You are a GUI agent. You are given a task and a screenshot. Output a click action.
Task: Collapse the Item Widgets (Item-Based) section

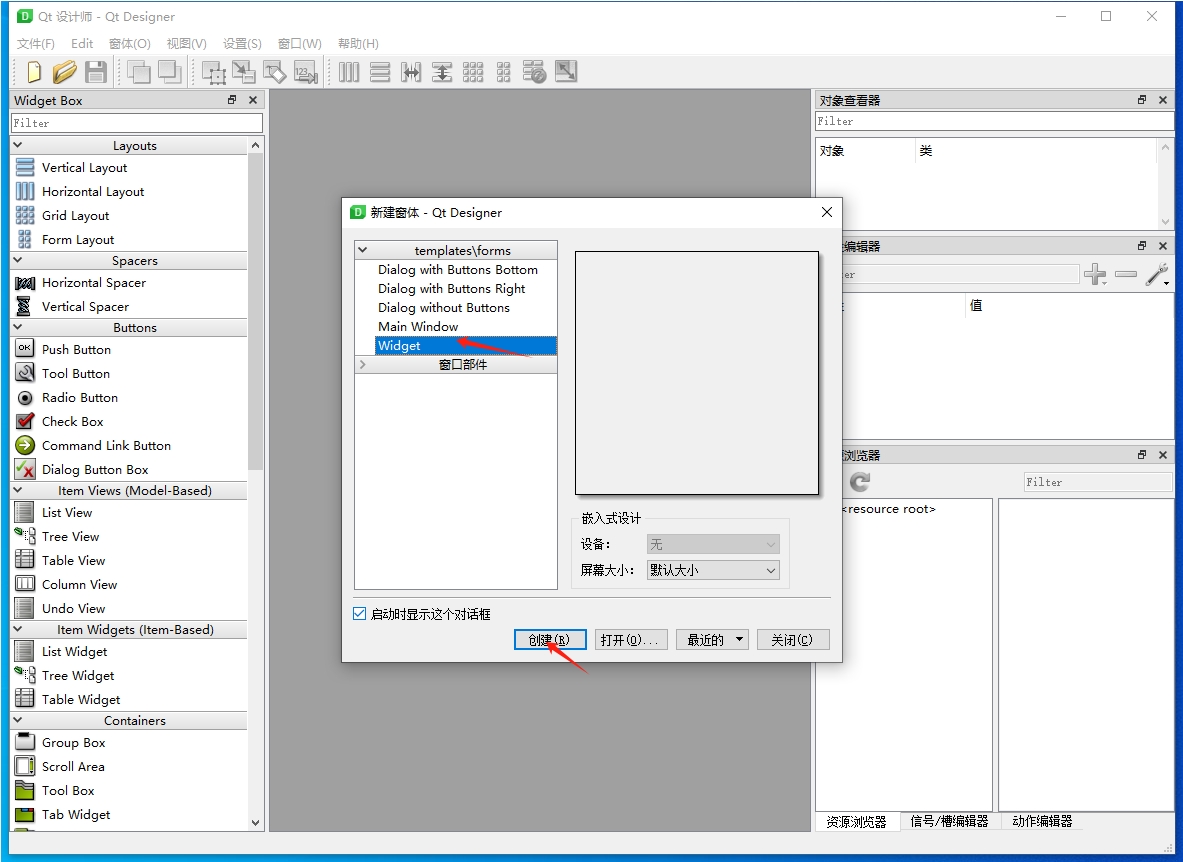click(x=18, y=629)
